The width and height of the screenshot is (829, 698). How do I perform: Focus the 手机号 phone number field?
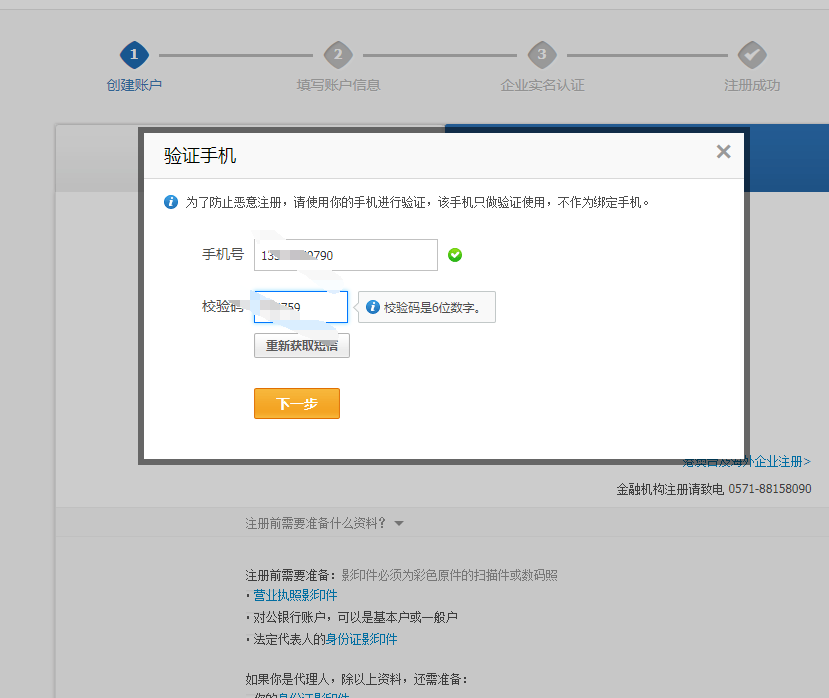point(346,255)
